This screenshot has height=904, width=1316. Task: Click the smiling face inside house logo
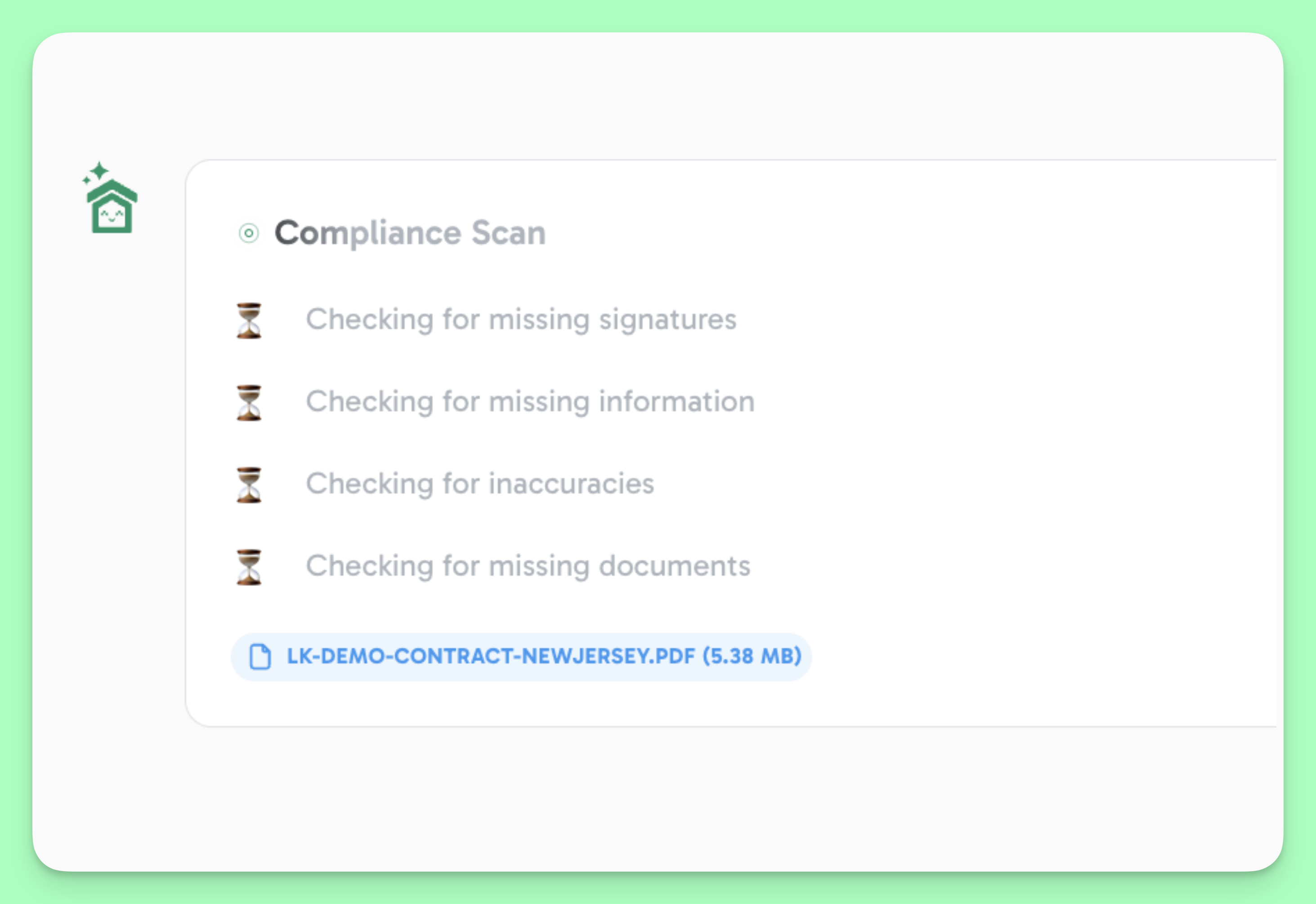coord(112,216)
